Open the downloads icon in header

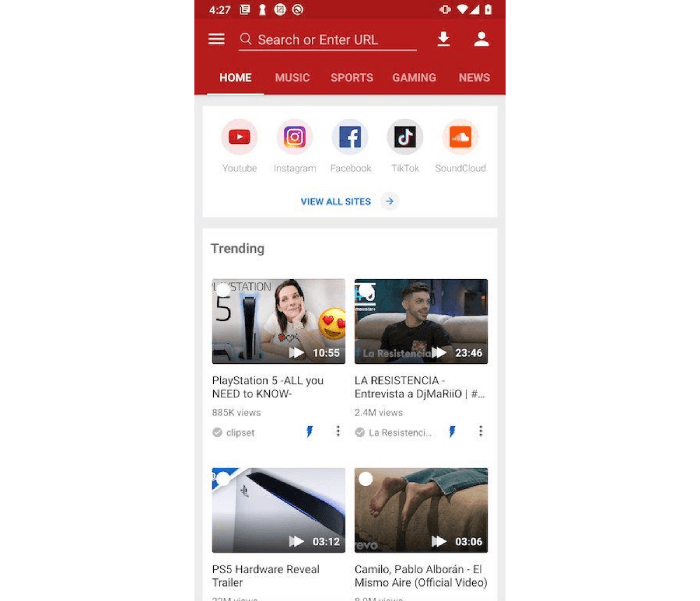[443, 39]
